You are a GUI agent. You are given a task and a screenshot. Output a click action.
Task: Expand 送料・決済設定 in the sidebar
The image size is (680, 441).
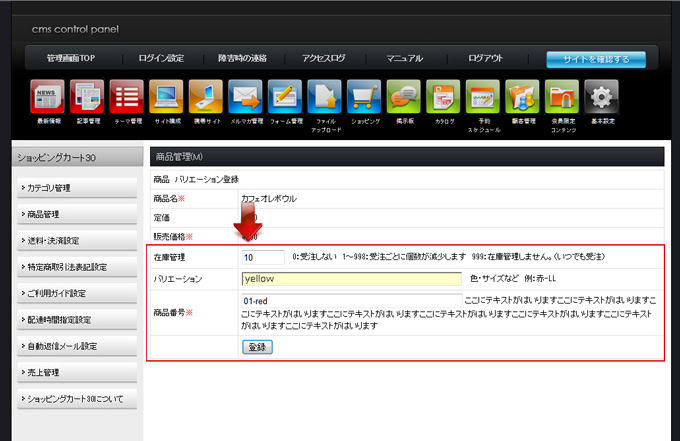[77, 241]
